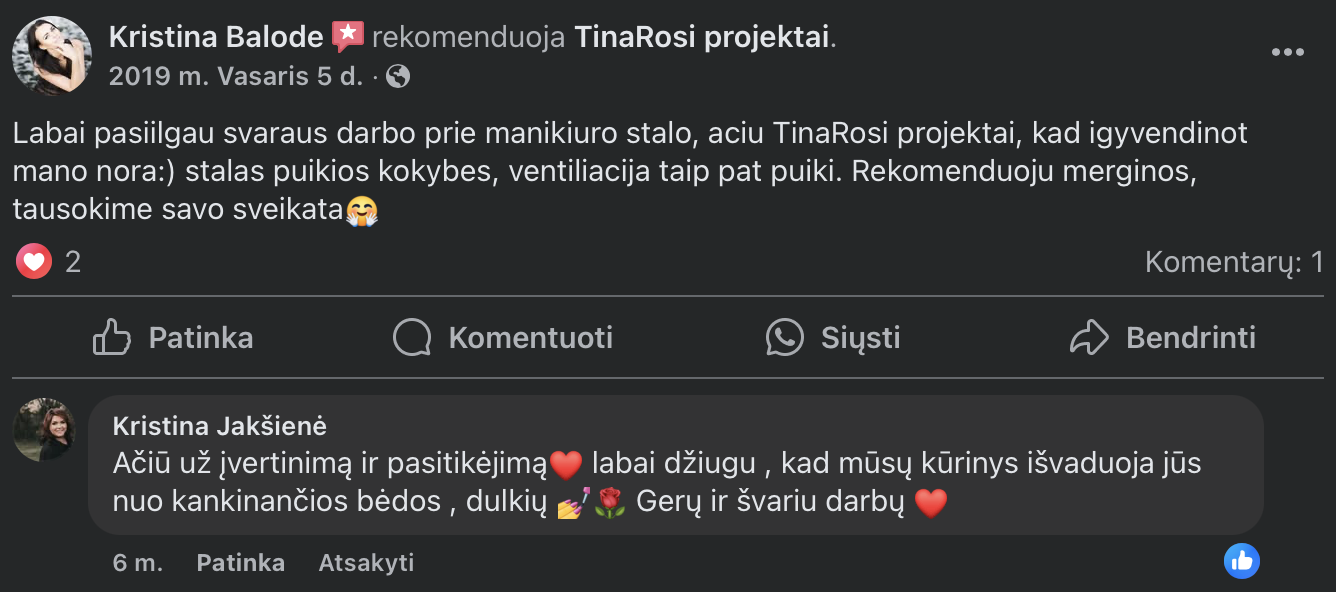Expand the Komentarų: 1 comments count
This screenshot has height=592, width=1336.
click(1234, 262)
